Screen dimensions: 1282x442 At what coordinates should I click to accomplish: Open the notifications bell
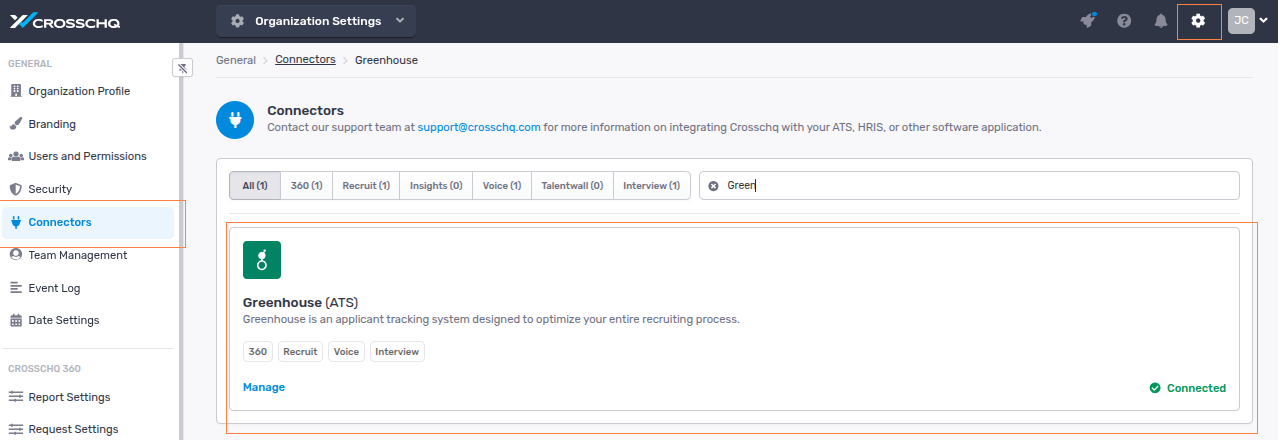[x=1161, y=21]
